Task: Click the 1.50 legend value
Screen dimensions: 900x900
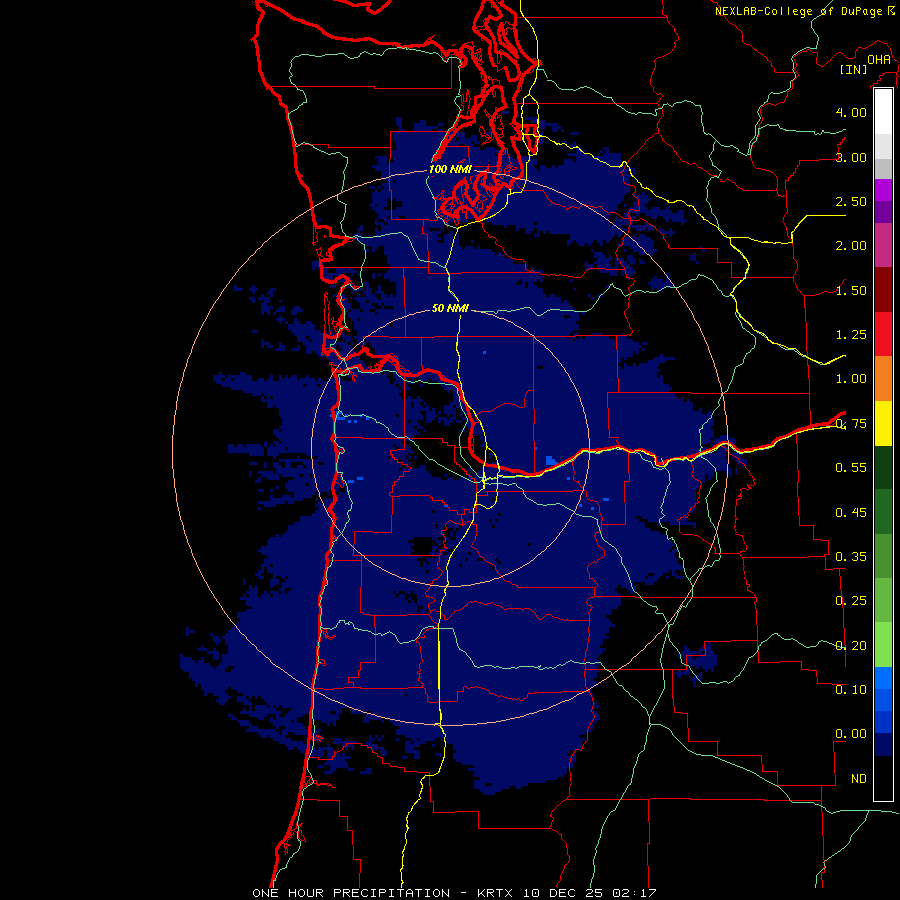Action: [x=851, y=290]
